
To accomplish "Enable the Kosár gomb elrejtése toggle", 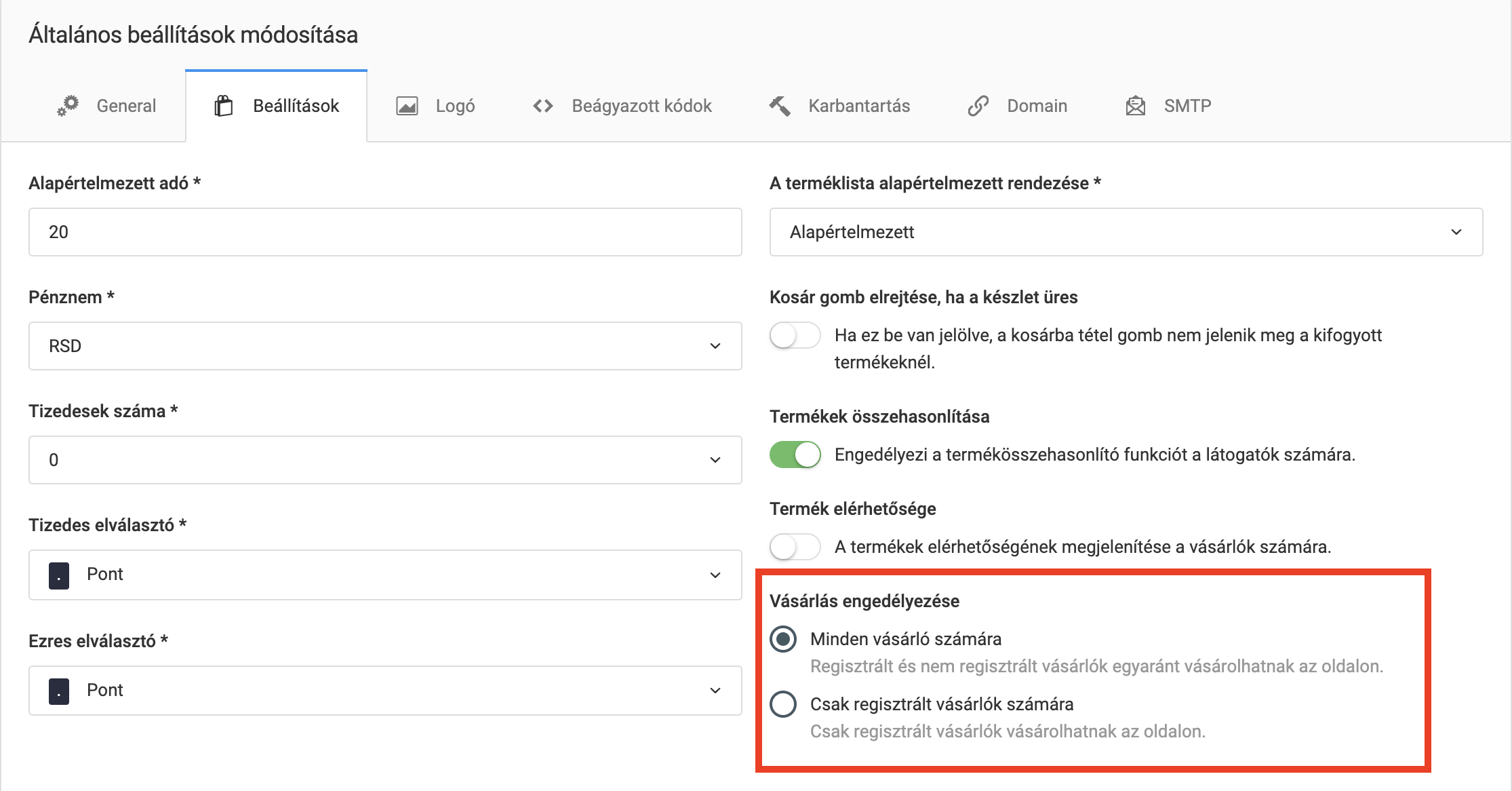I will (x=795, y=336).
